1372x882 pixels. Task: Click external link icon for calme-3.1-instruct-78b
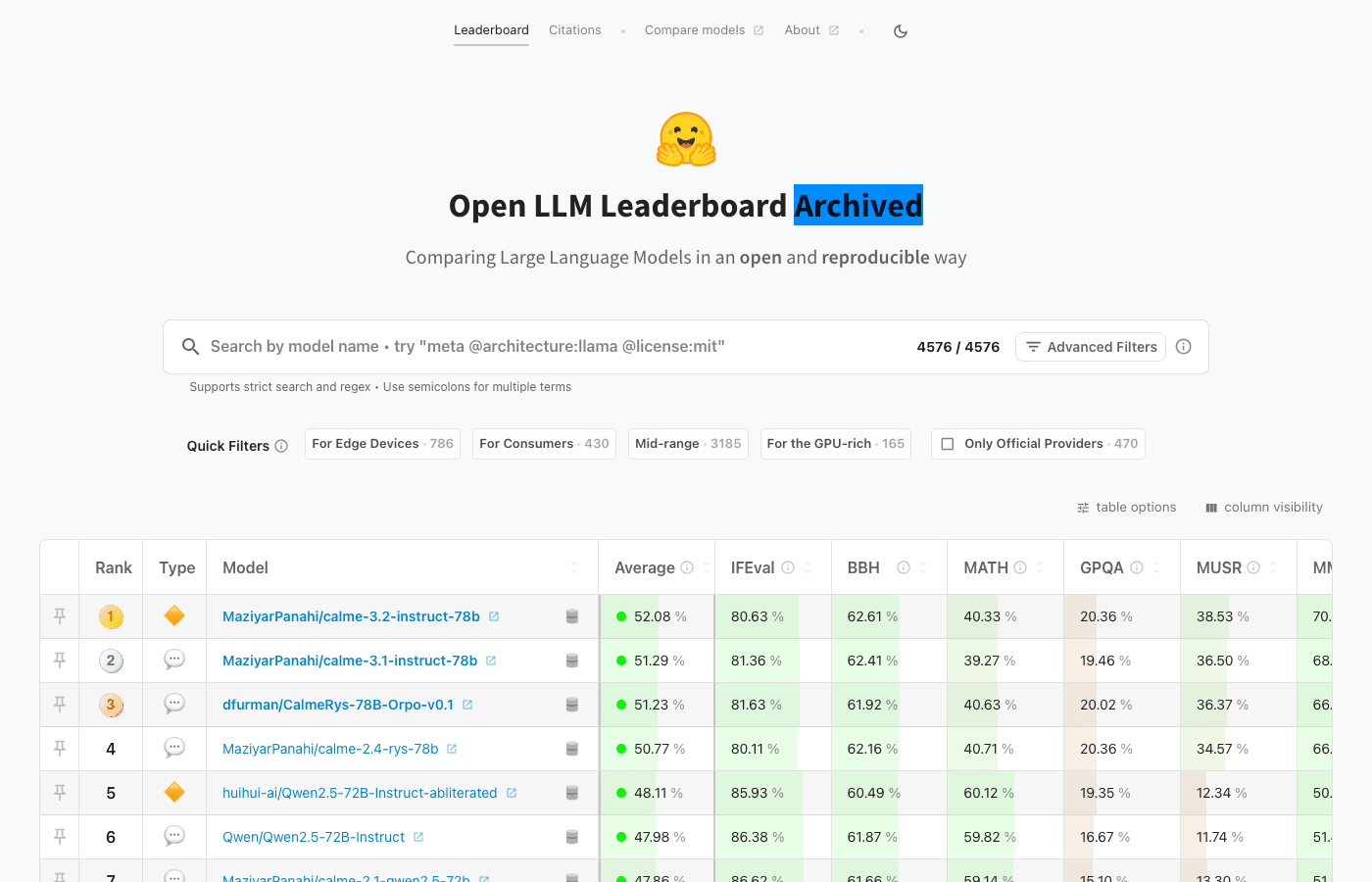coord(491,661)
